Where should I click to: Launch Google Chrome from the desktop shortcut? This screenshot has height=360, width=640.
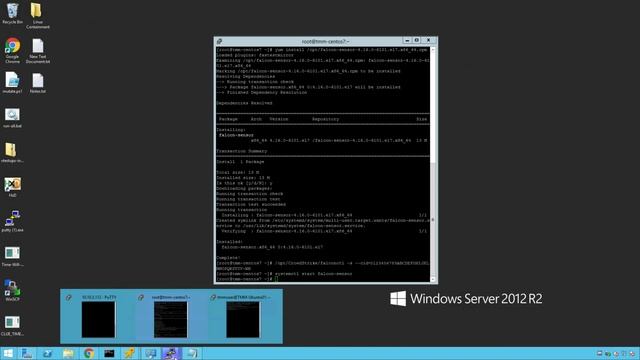12,50
